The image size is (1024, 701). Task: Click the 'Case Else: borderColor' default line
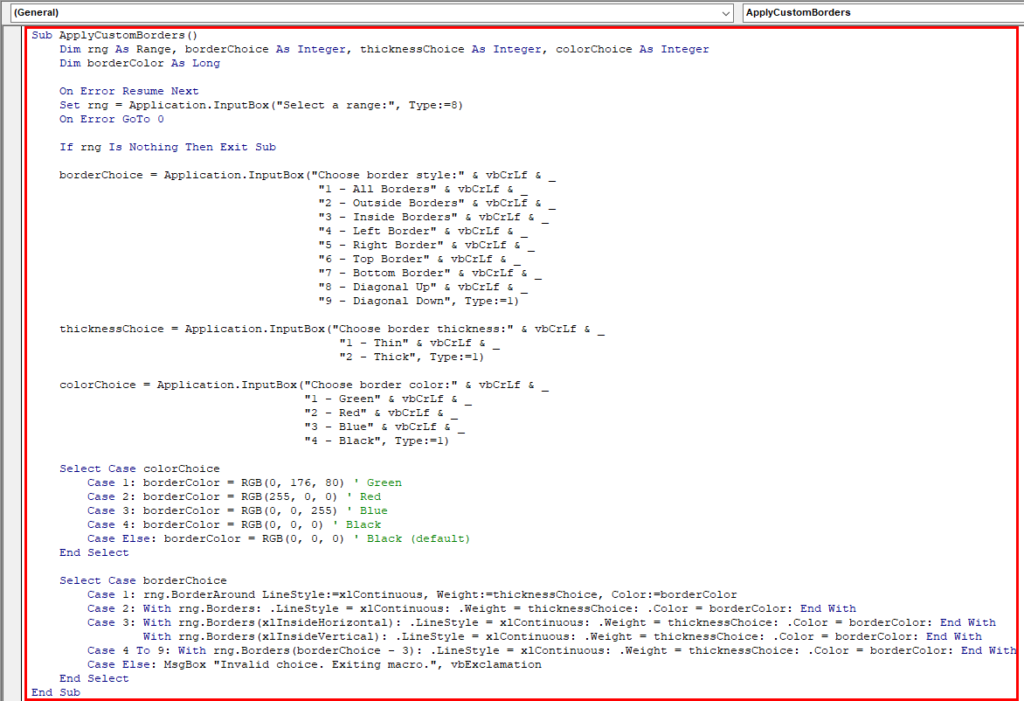(x=278, y=539)
